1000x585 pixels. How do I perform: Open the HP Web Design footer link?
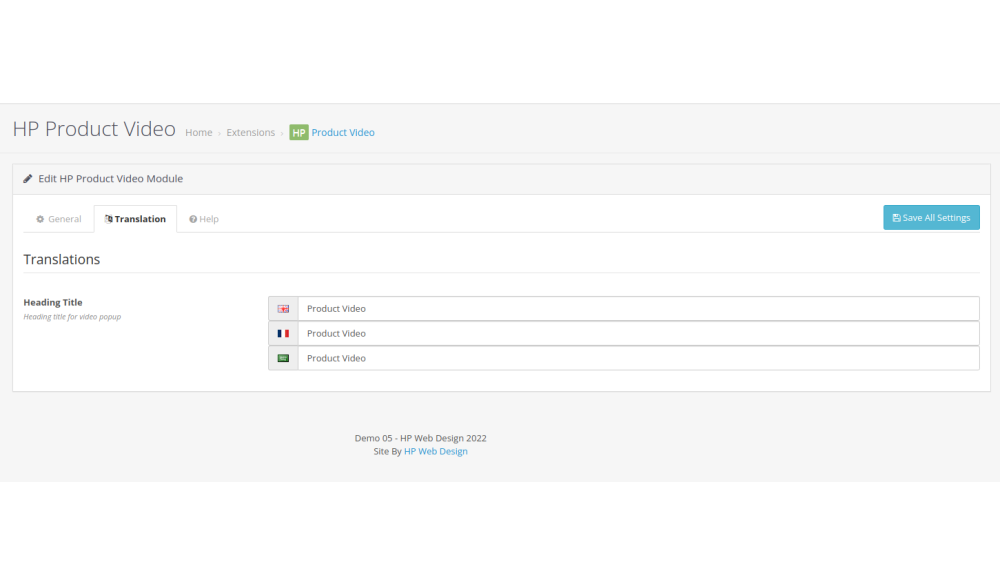(x=435, y=452)
